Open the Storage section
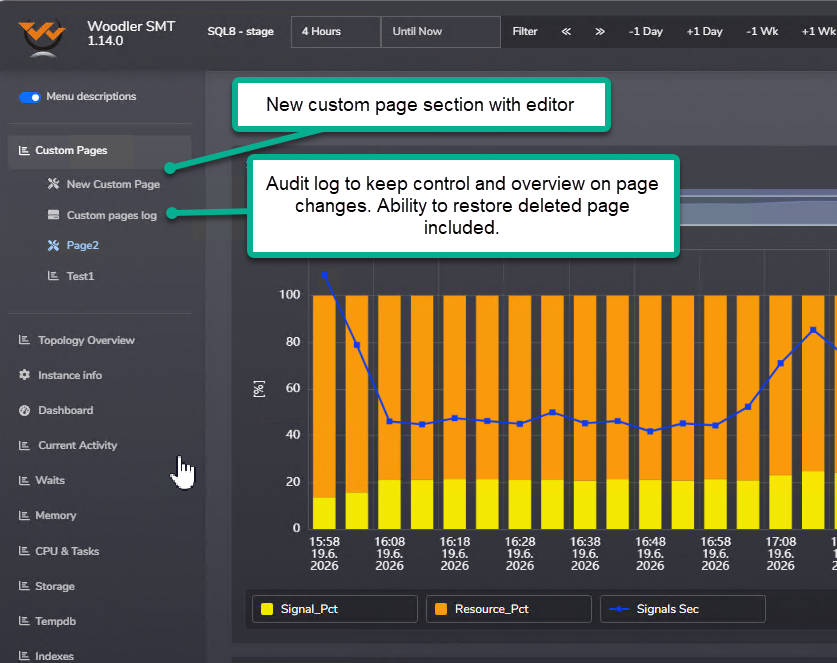The image size is (837, 663). tap(55, 587)
